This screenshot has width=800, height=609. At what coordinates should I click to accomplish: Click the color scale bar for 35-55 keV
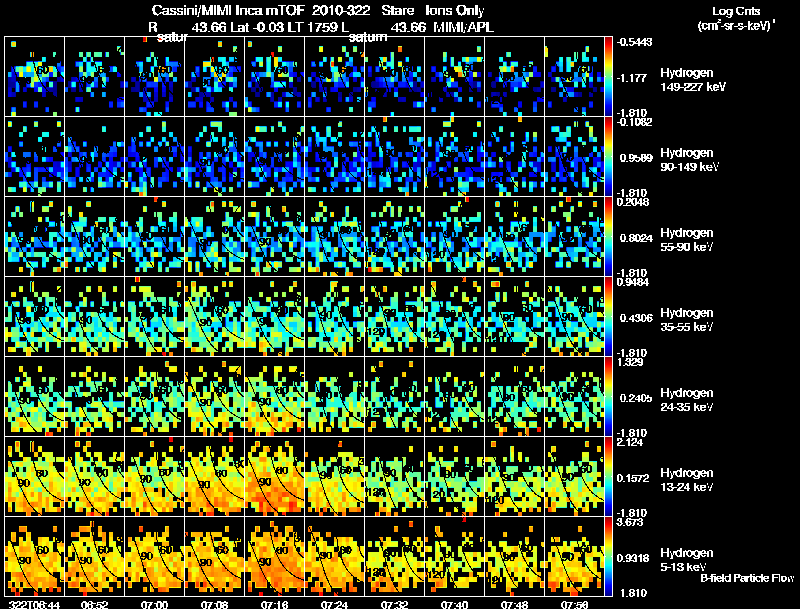tap(608, 316)
